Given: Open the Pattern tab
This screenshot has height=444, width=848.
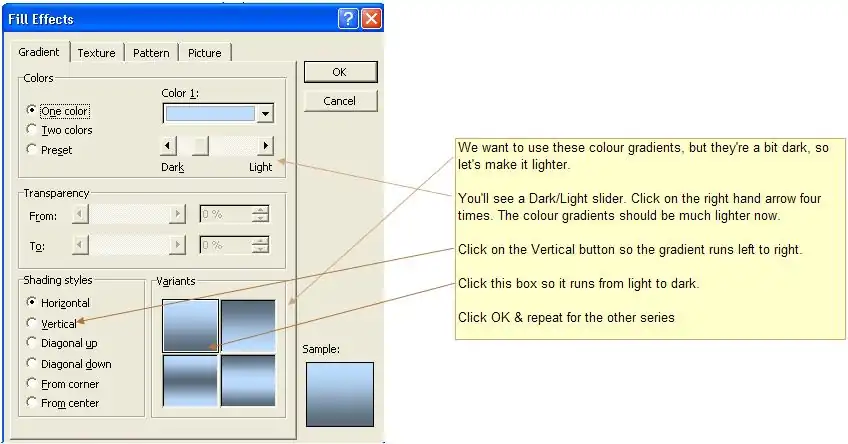Looking at the screenshot, I should click(x=151, y=53).
